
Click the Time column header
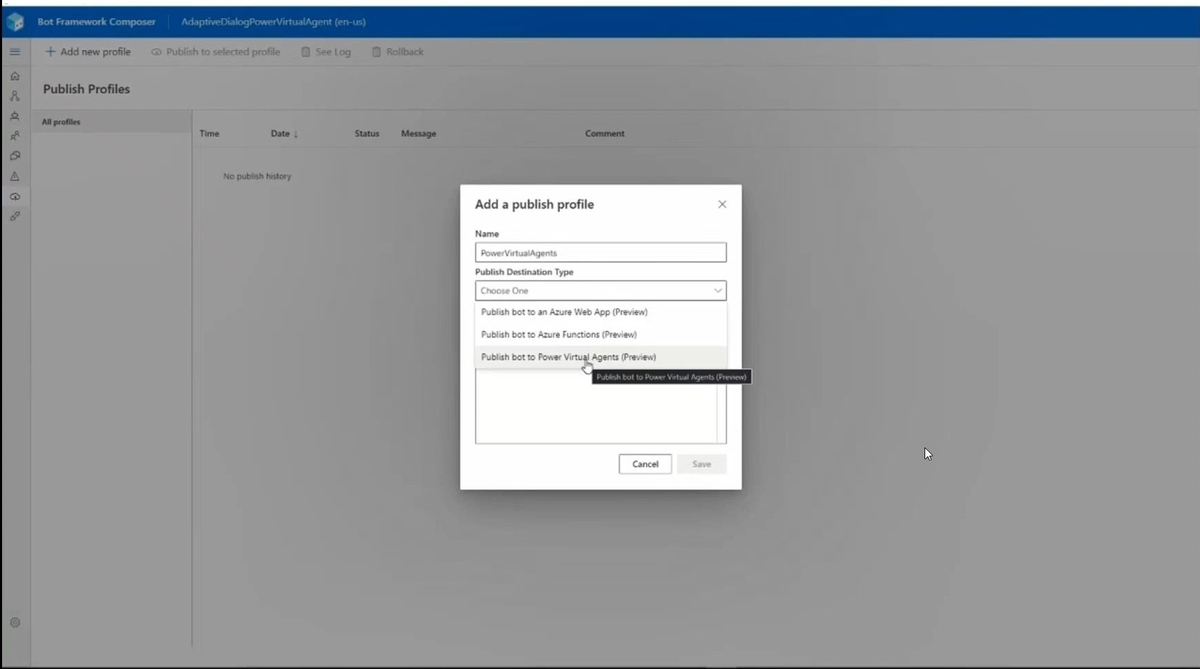tap(209, 133)
